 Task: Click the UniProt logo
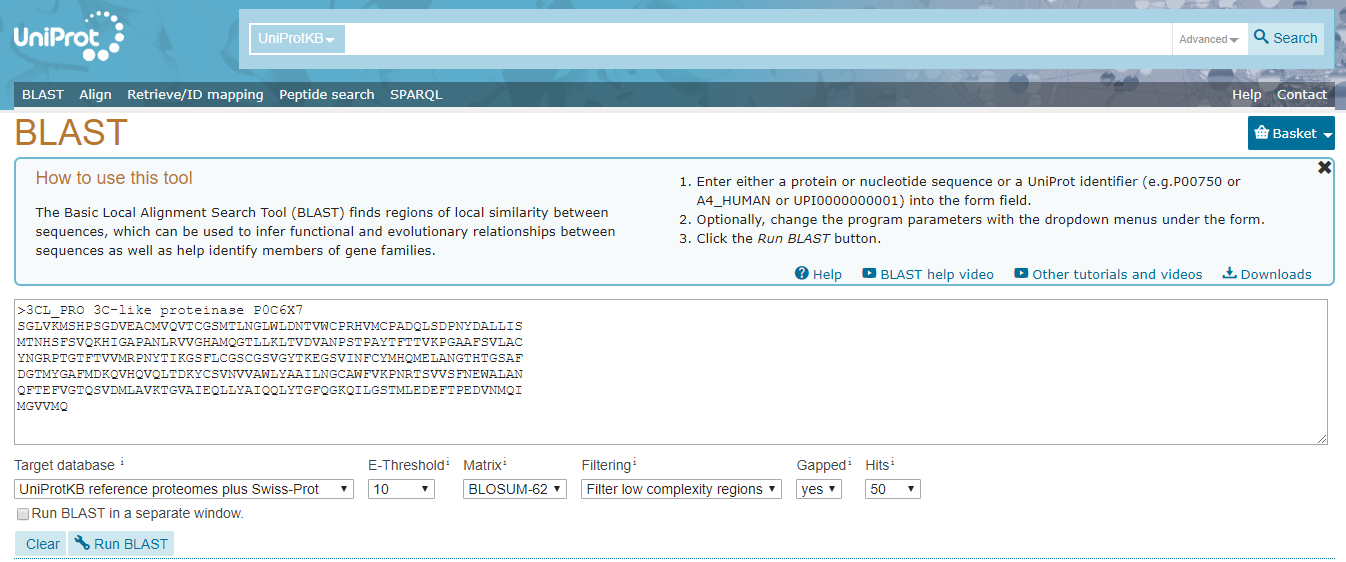pos(69,37)
